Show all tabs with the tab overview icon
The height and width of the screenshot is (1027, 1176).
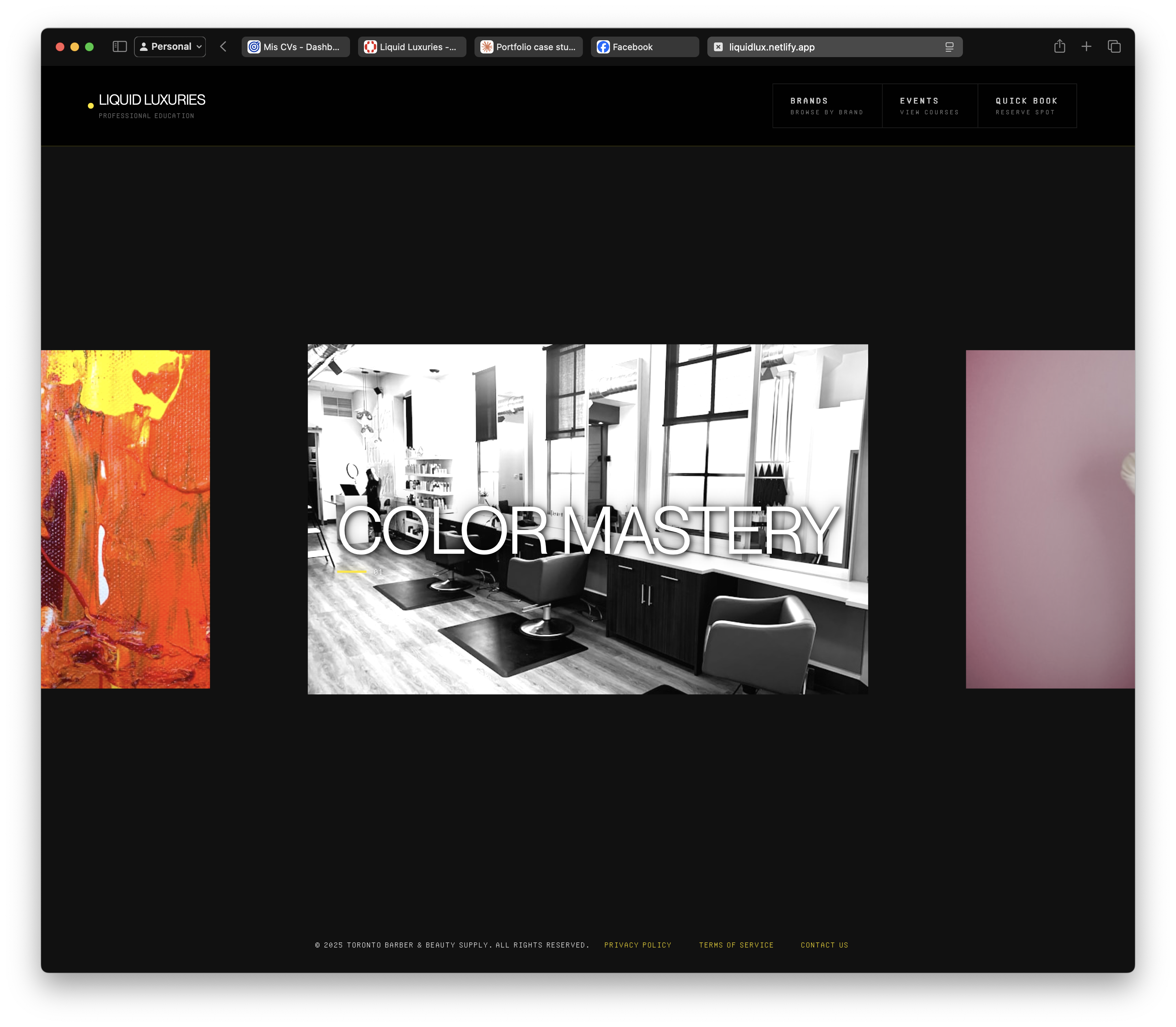(1114, 46)
